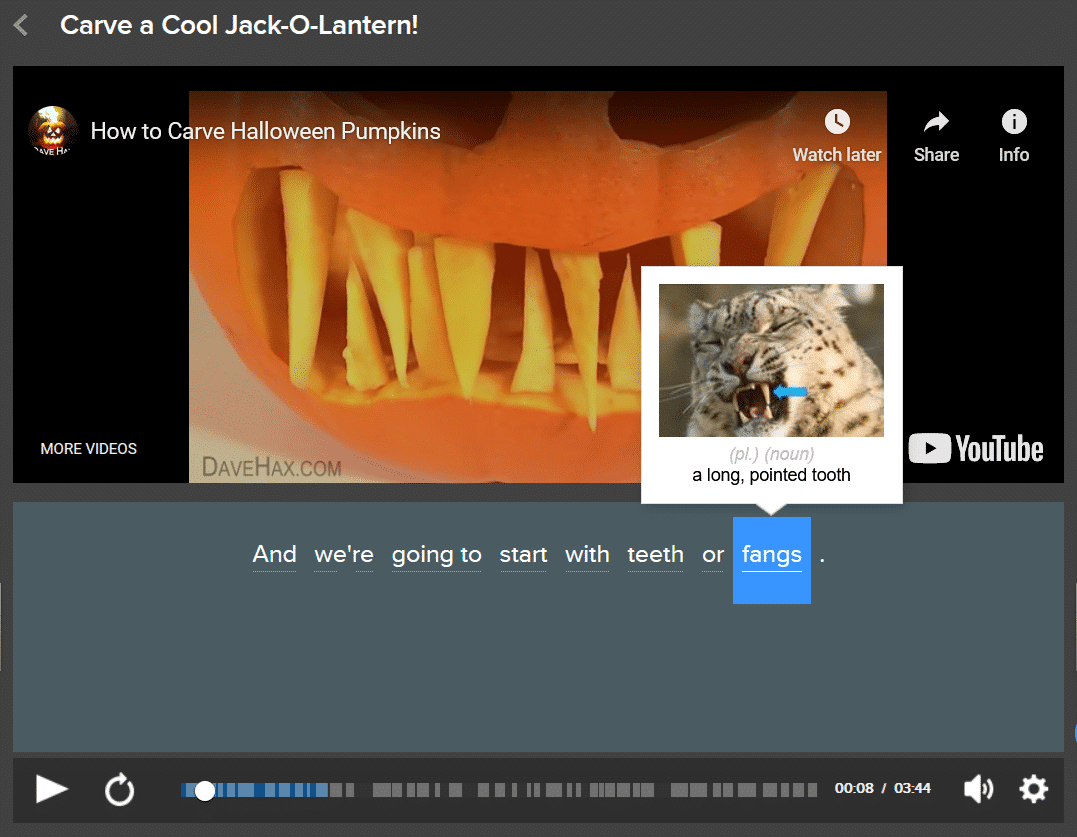Select the highlighted word 'fangs'
Screen dimensions: 1077x837
point(772,555)
